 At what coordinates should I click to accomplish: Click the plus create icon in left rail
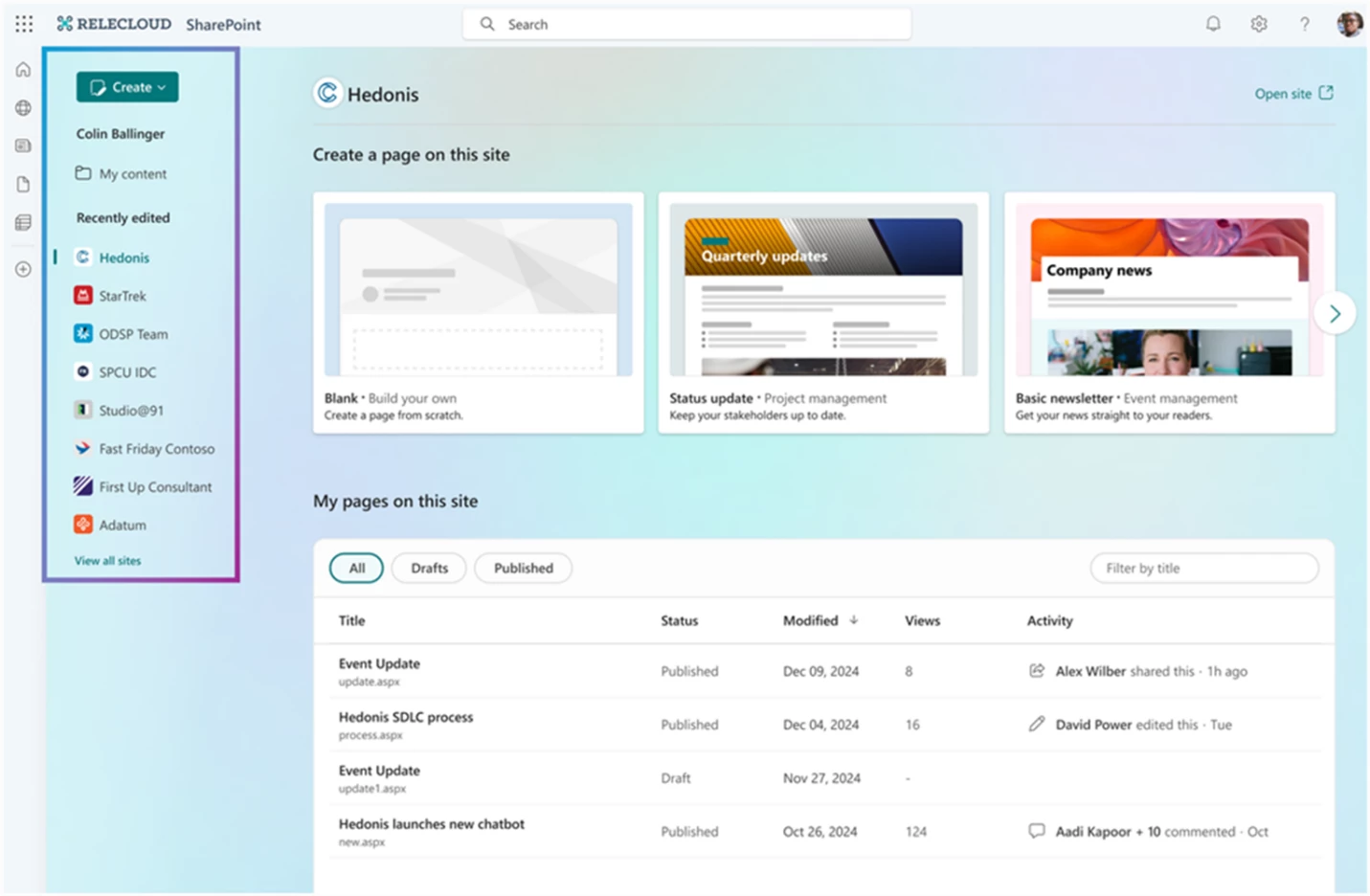(24, 269)
